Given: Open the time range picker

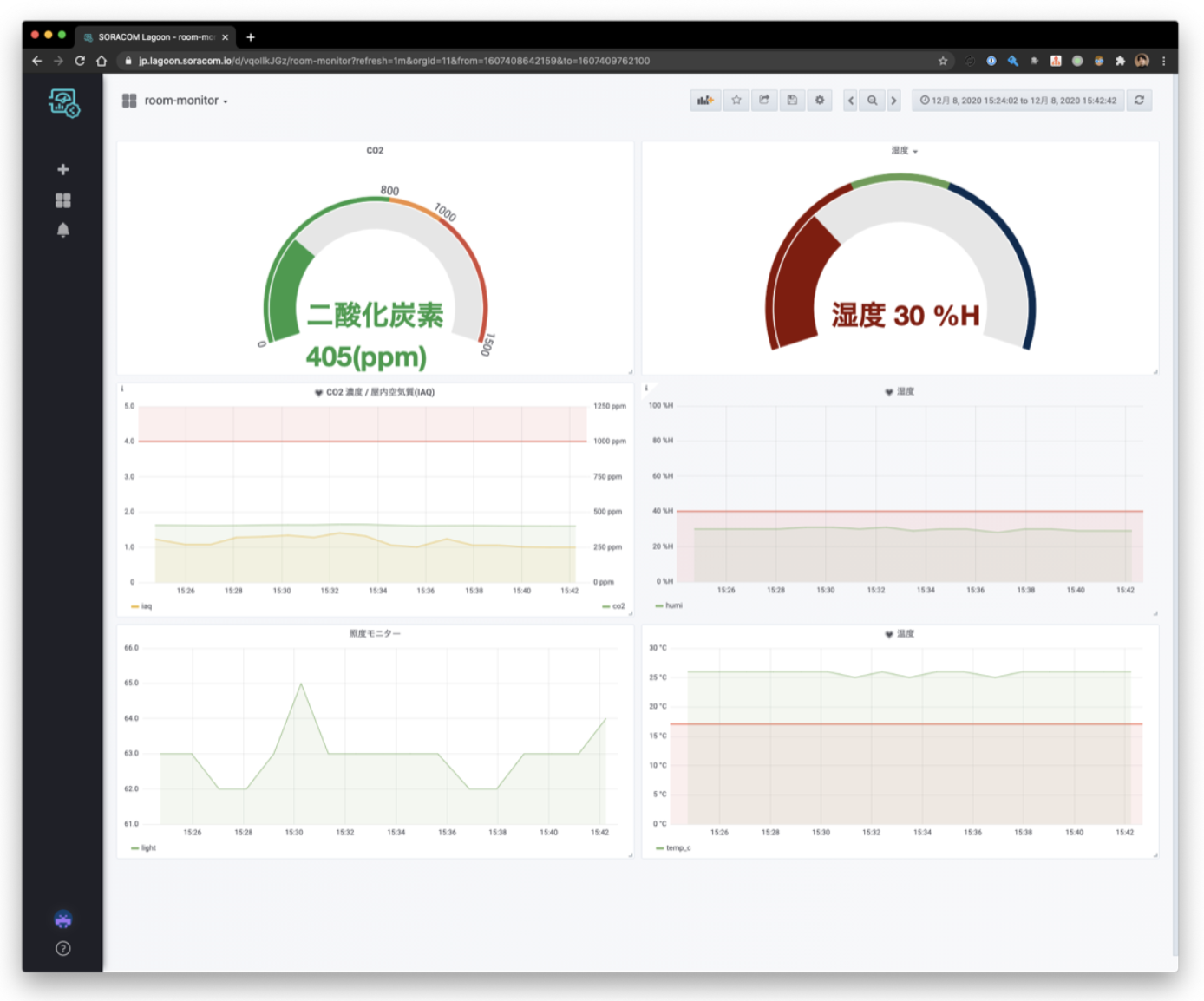Looking at the screenshot, I should pyautogui.click(x=1018, y=100).
